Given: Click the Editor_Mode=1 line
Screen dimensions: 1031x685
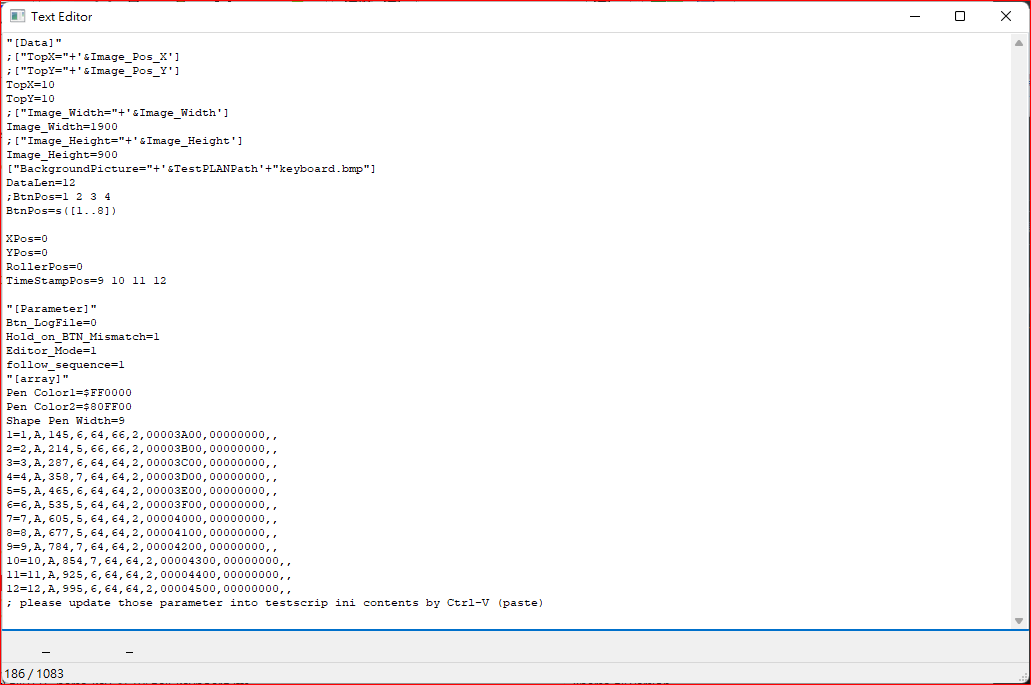Looking at the screenshot, I should (51, 351).
